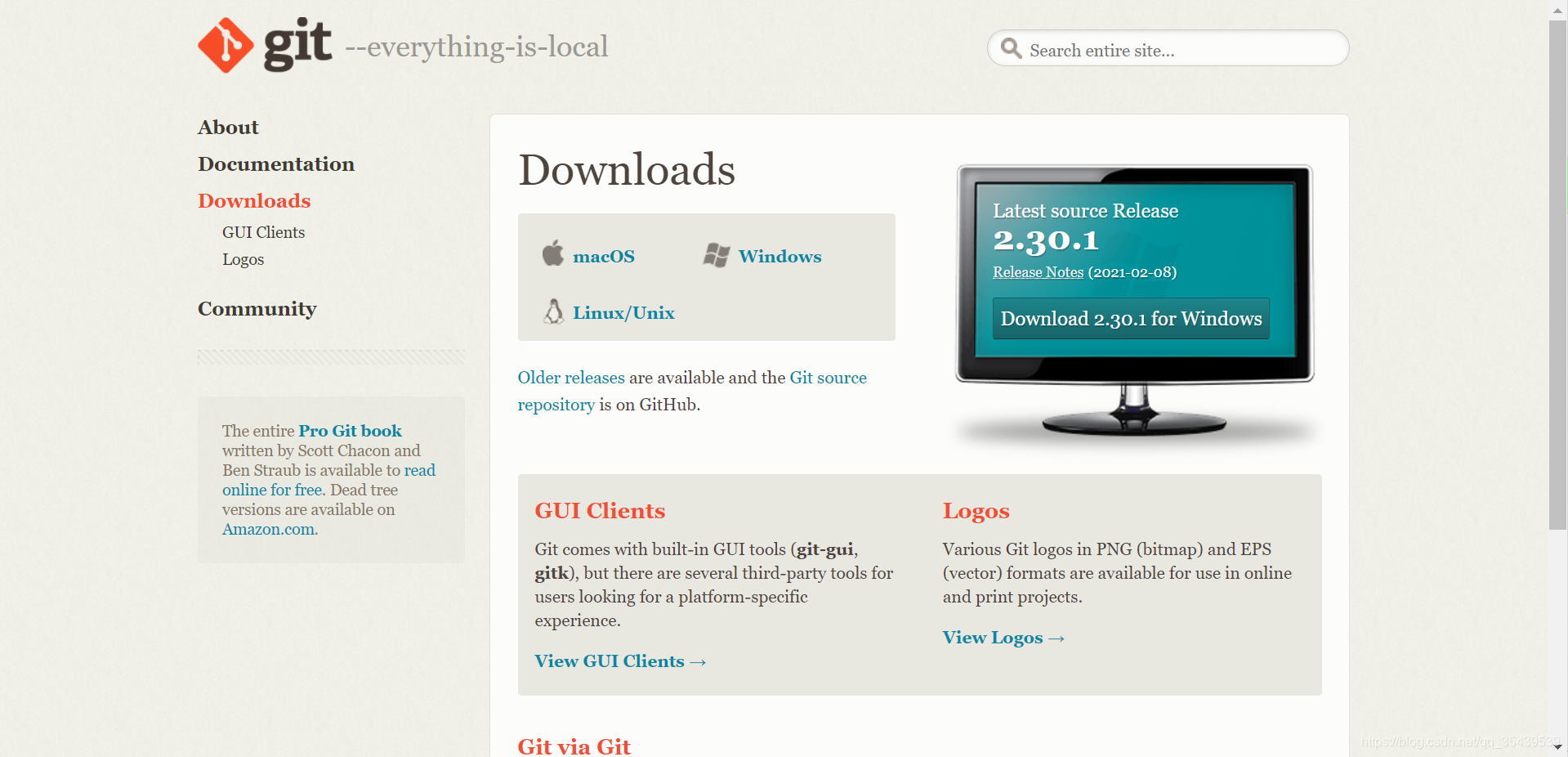
Task: Click the page vertical scrollbar thumb
Action: coord(1557,274)
